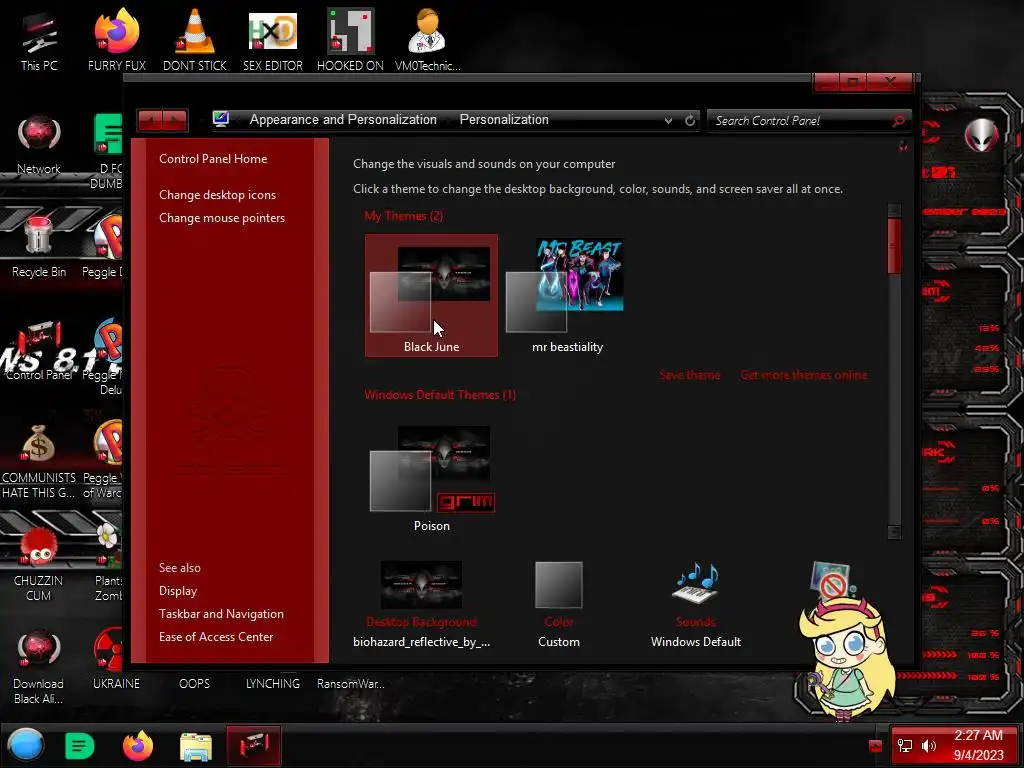Open Ease of Access Center link

(216, 637)
